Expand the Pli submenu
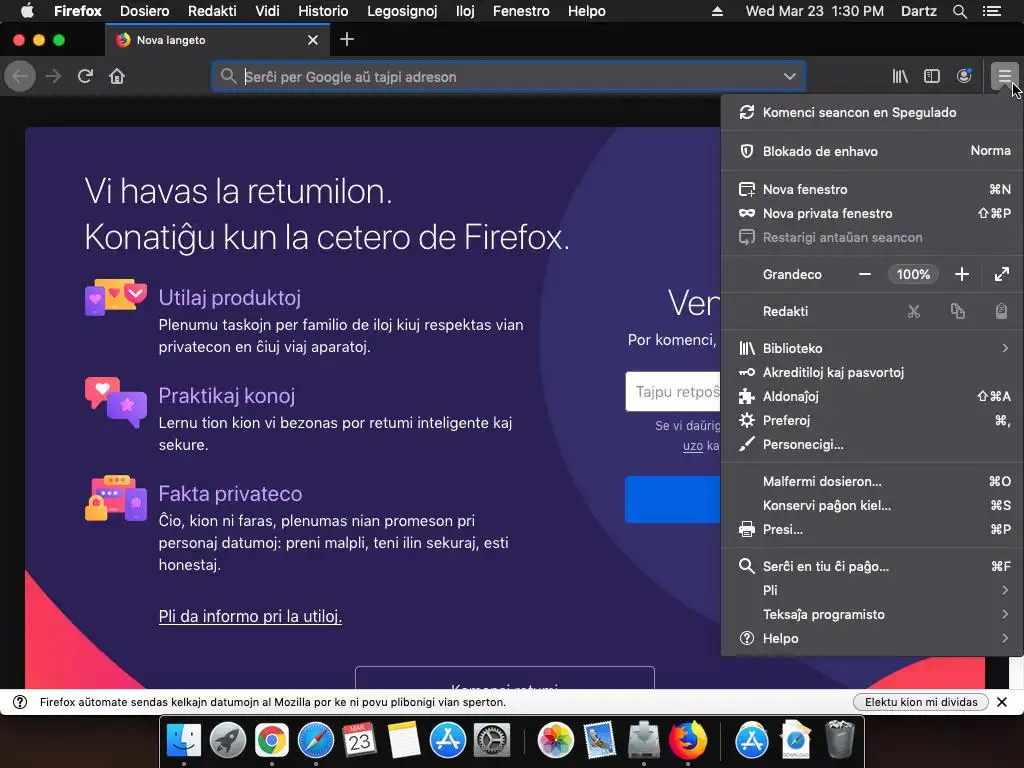1024x768 pixels. (x=872, y=590)
